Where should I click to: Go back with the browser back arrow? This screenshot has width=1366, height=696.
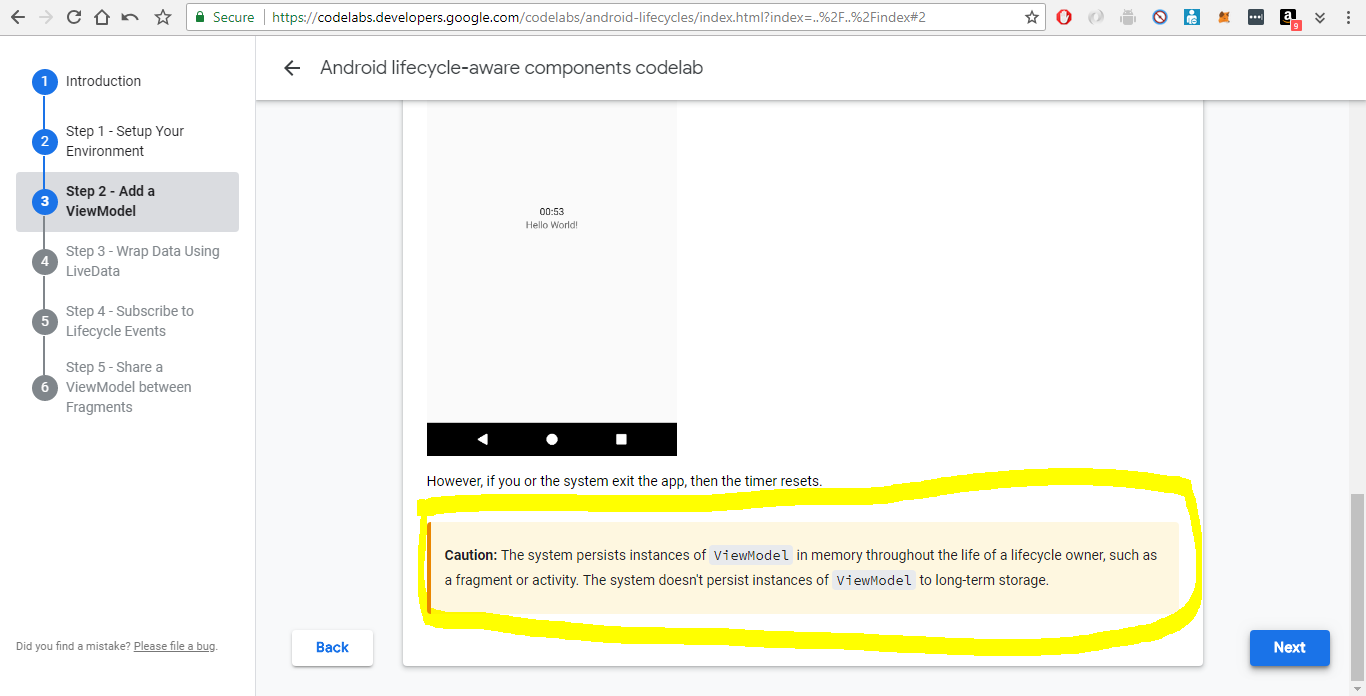pyautogui.click(x=17, y=17)
